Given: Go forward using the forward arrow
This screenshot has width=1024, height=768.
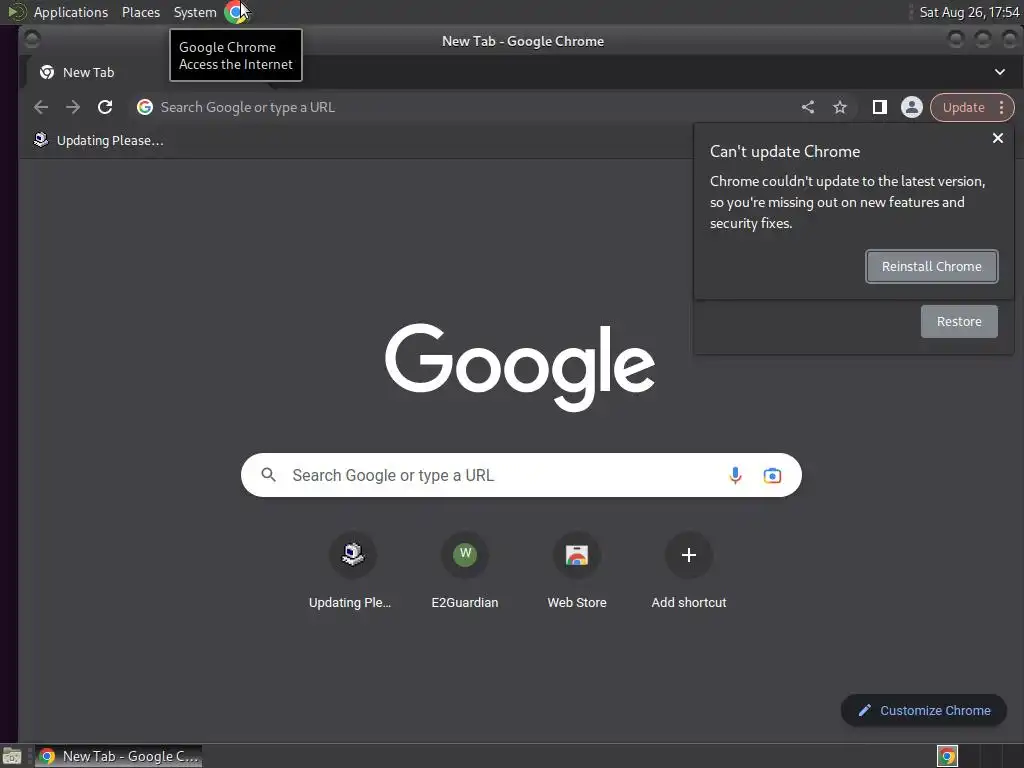Looking at the screenshot, I should 72,107.
